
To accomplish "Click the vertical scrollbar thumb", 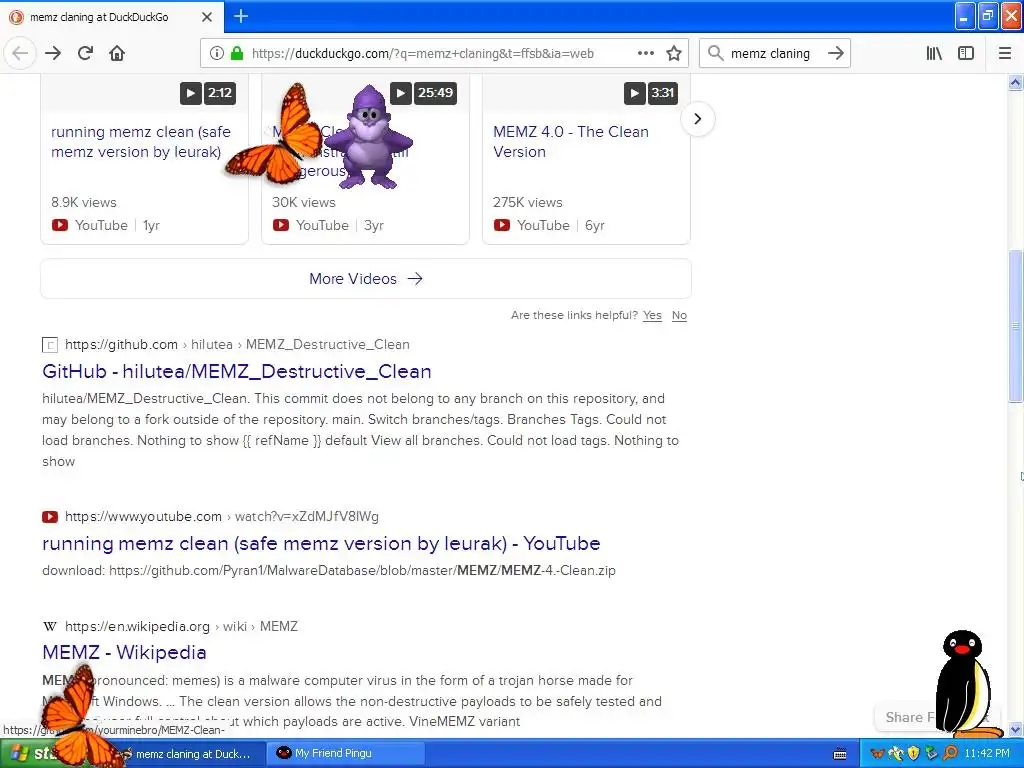I will pos(1015,327).
